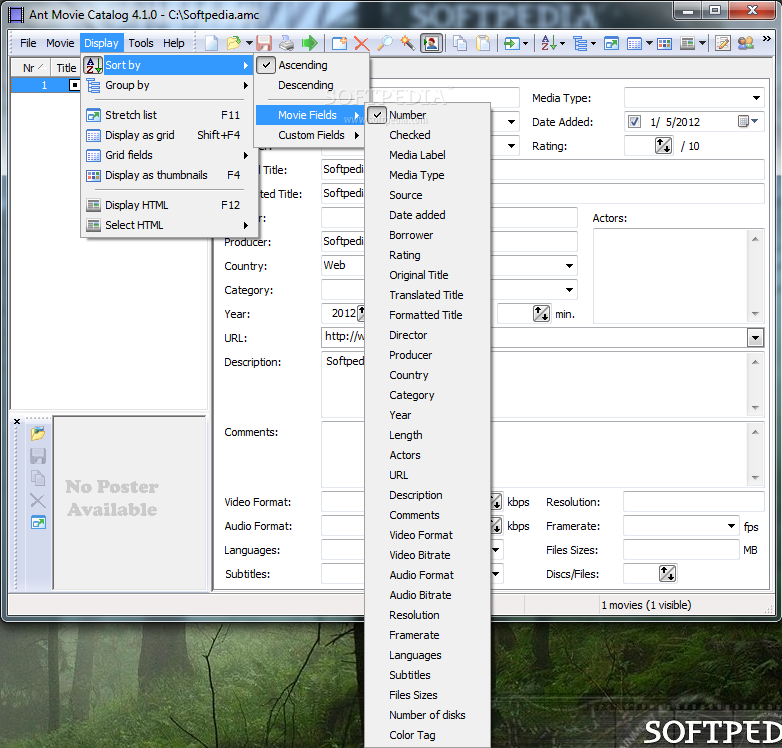Viewport: 782px width, 748px height.
Task: Open the Framerate dropdown
Action: point(731,526)
